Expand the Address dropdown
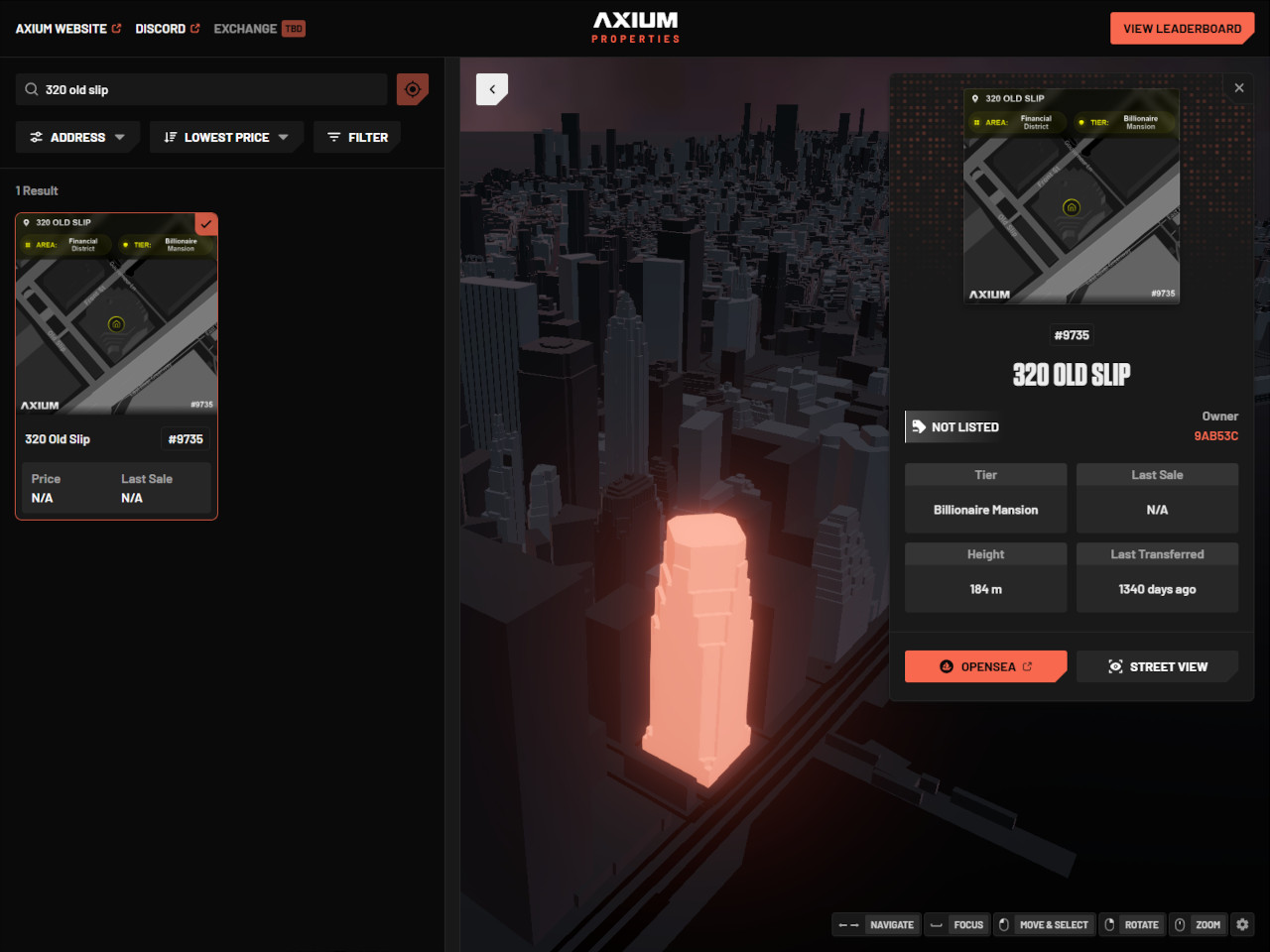The width and height of the screenshot is (1270, 952). (x=77, y=137)
